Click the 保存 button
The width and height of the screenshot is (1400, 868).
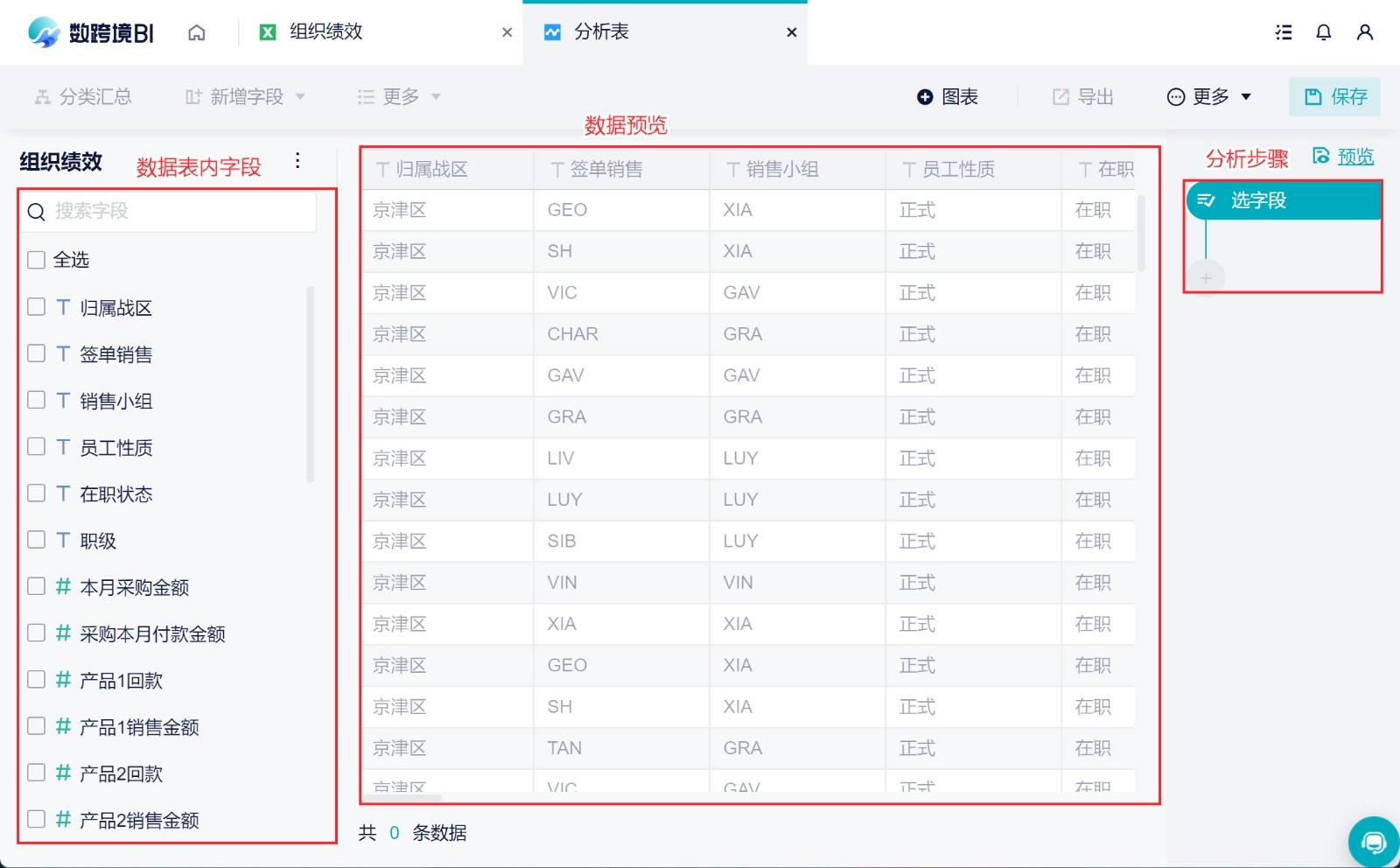[x=1334, y=97]
